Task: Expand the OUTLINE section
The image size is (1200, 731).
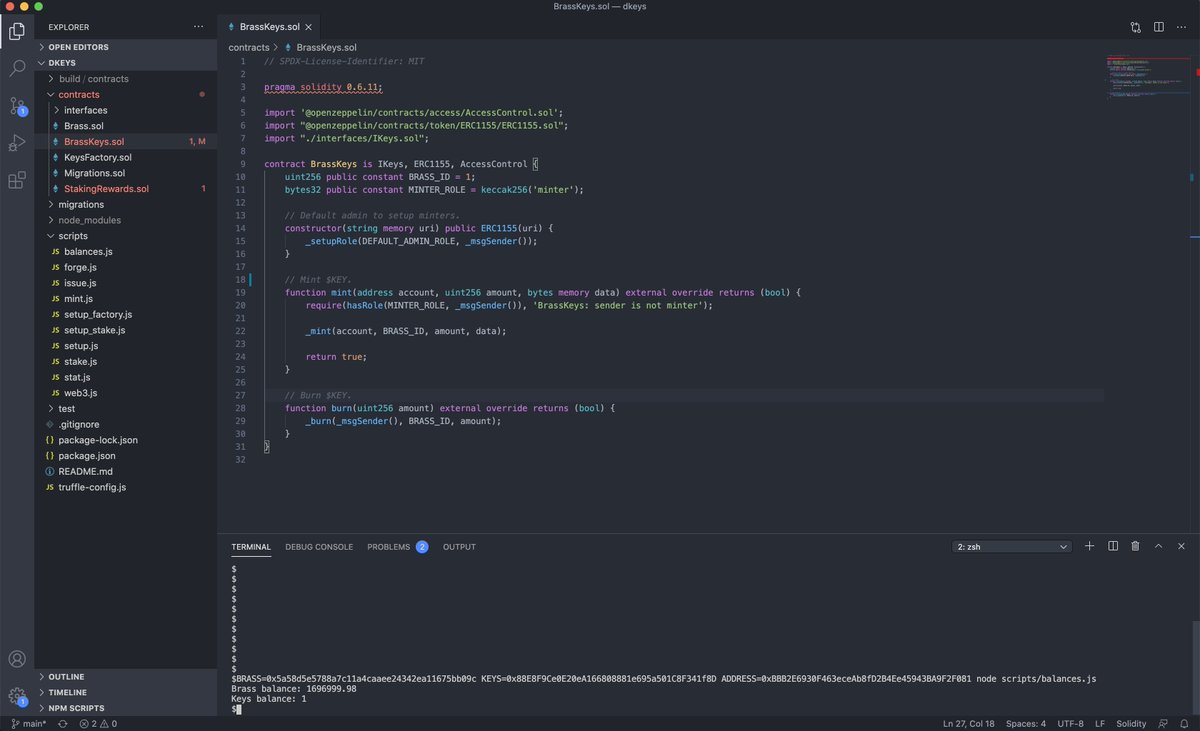Action: (x=126, y=677)
